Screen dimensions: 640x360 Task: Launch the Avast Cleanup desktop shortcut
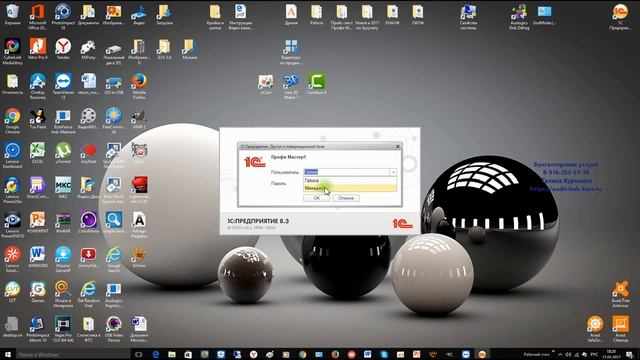pyautogui.click(x=620, y=329)
